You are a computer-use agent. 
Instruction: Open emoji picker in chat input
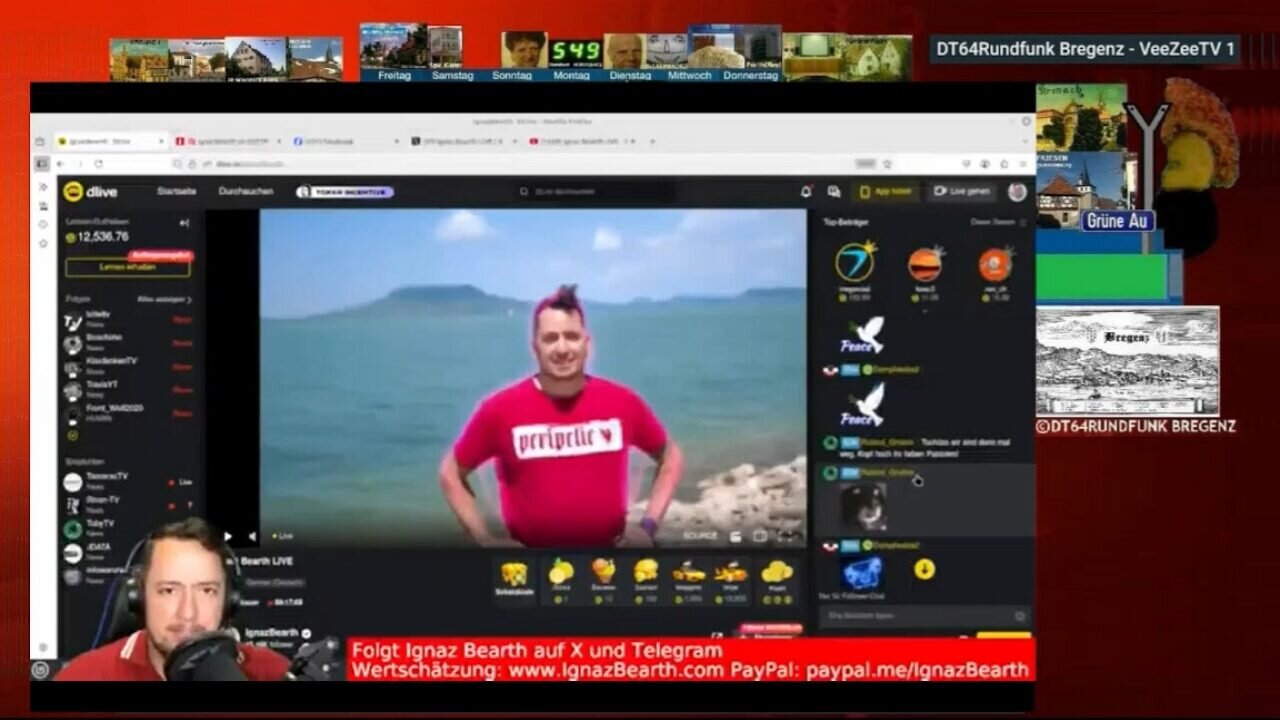(x=1020, y=616)
